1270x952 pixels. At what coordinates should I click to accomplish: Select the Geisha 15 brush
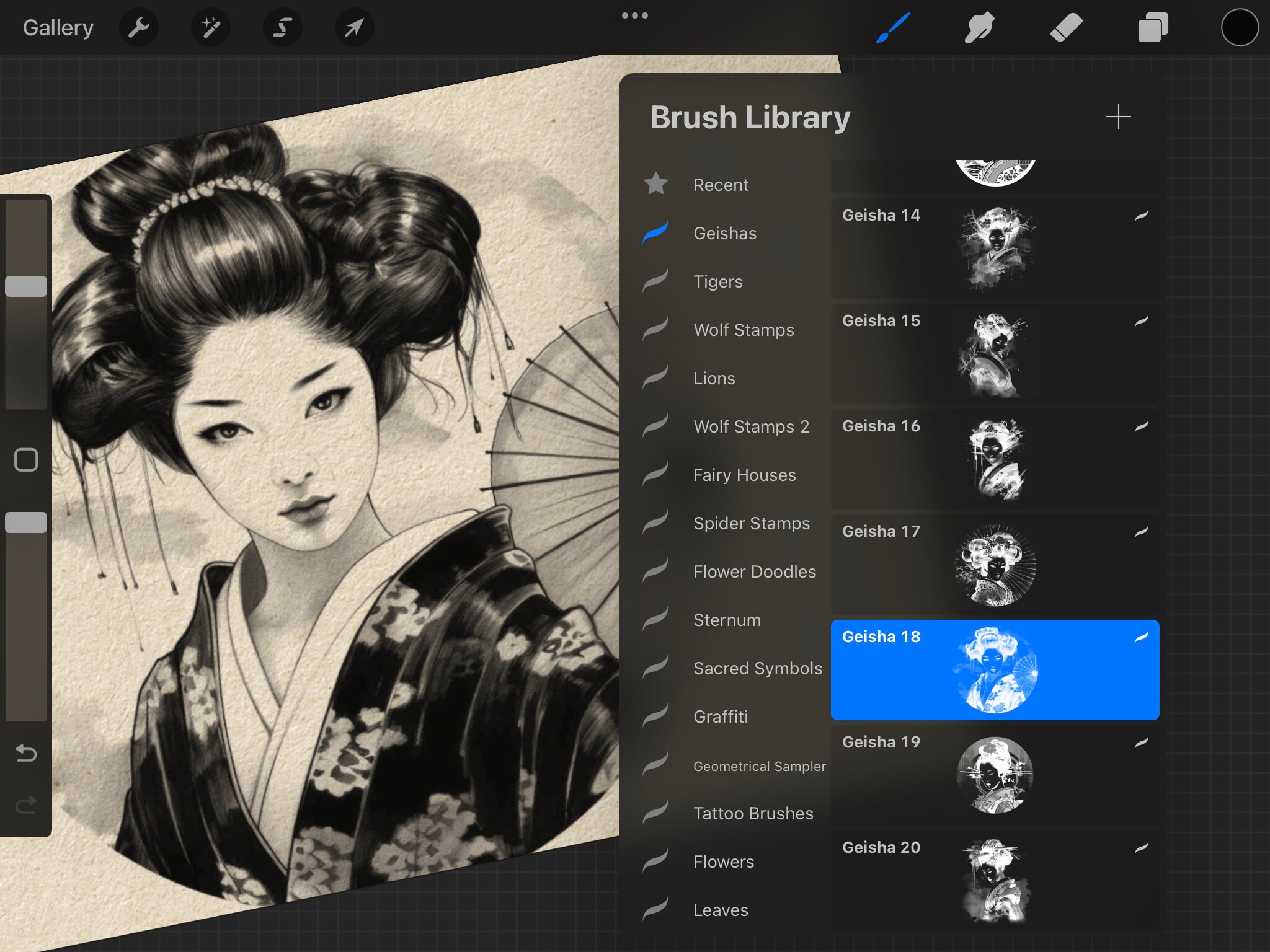pyautogui.click(x=995, y=354)
